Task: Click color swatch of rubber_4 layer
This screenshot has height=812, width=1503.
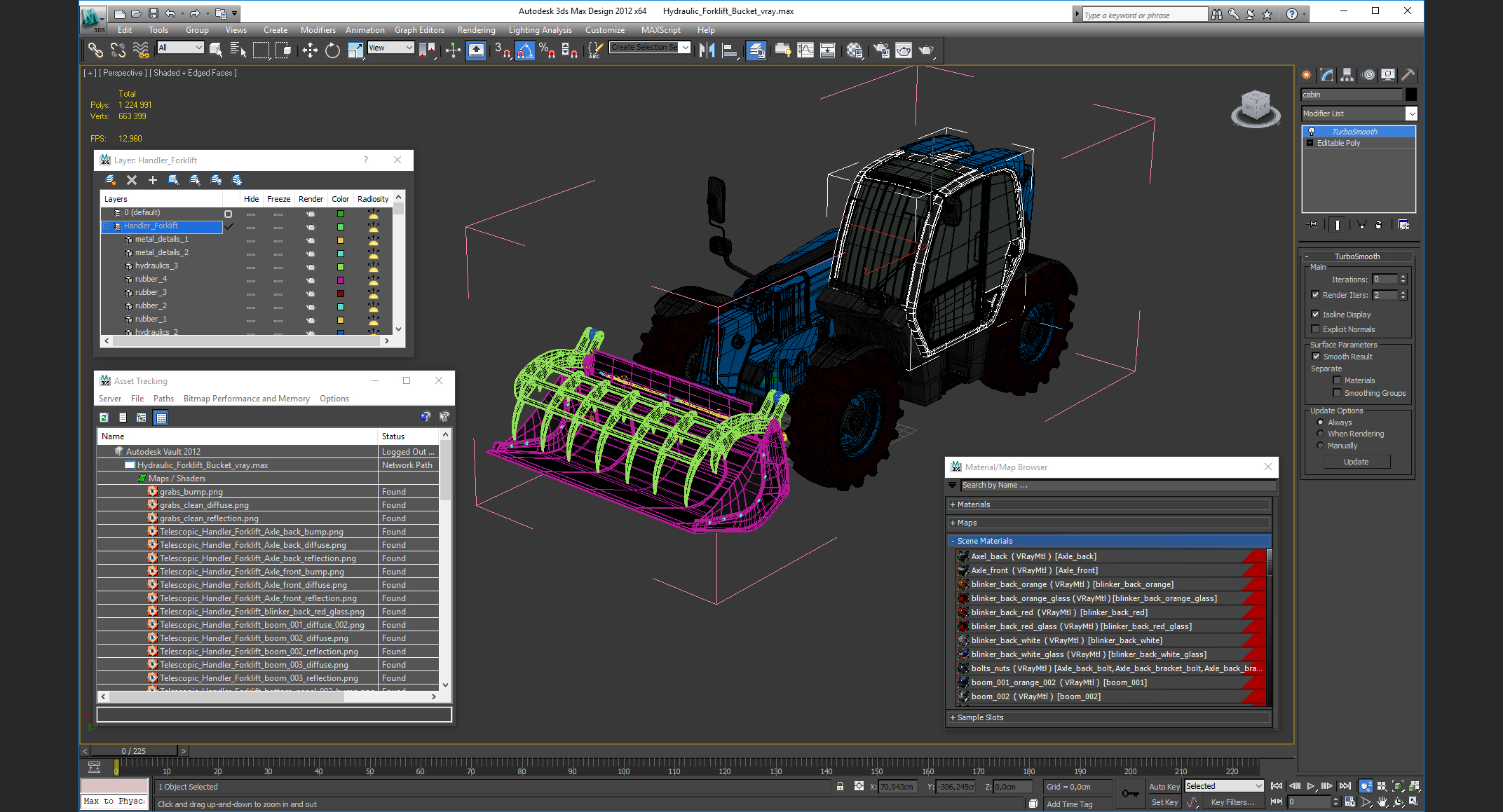Action: [x=341, y=280]
